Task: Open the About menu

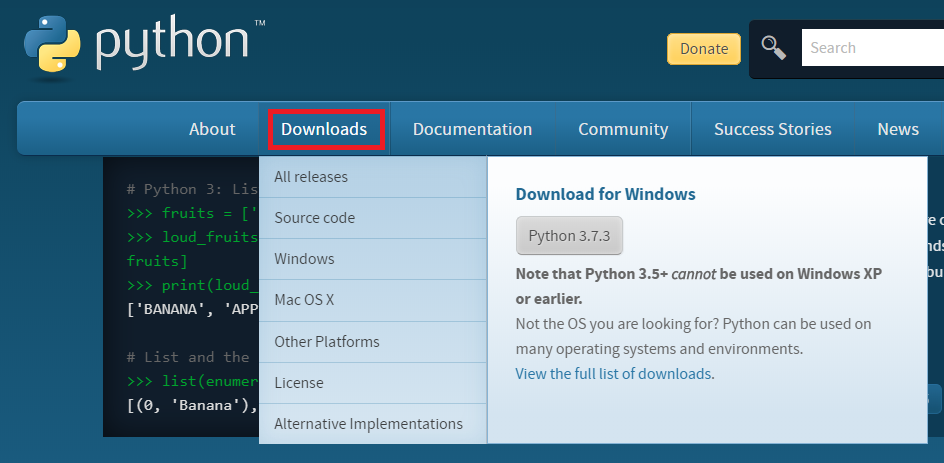Action: [212, 129]
